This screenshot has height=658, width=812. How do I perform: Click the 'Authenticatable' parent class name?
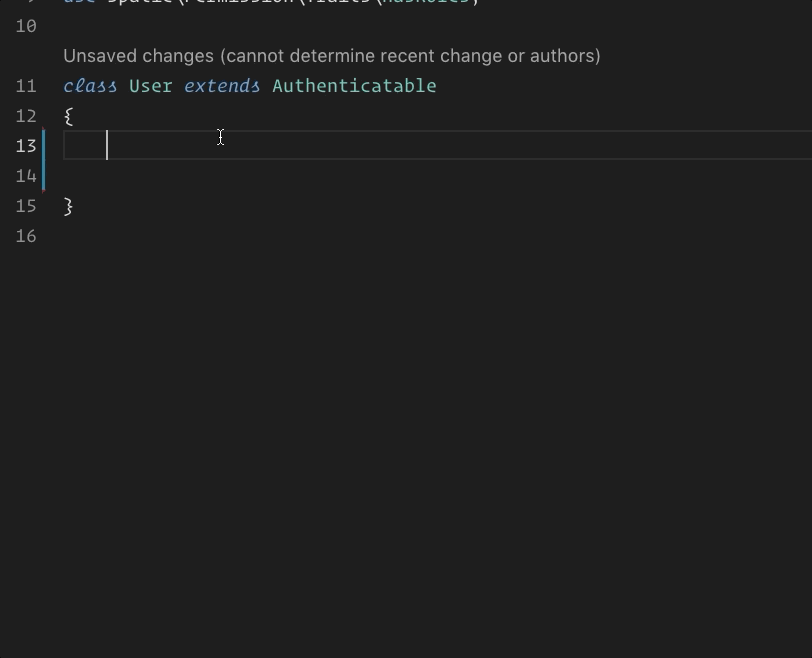coord(354,86)
